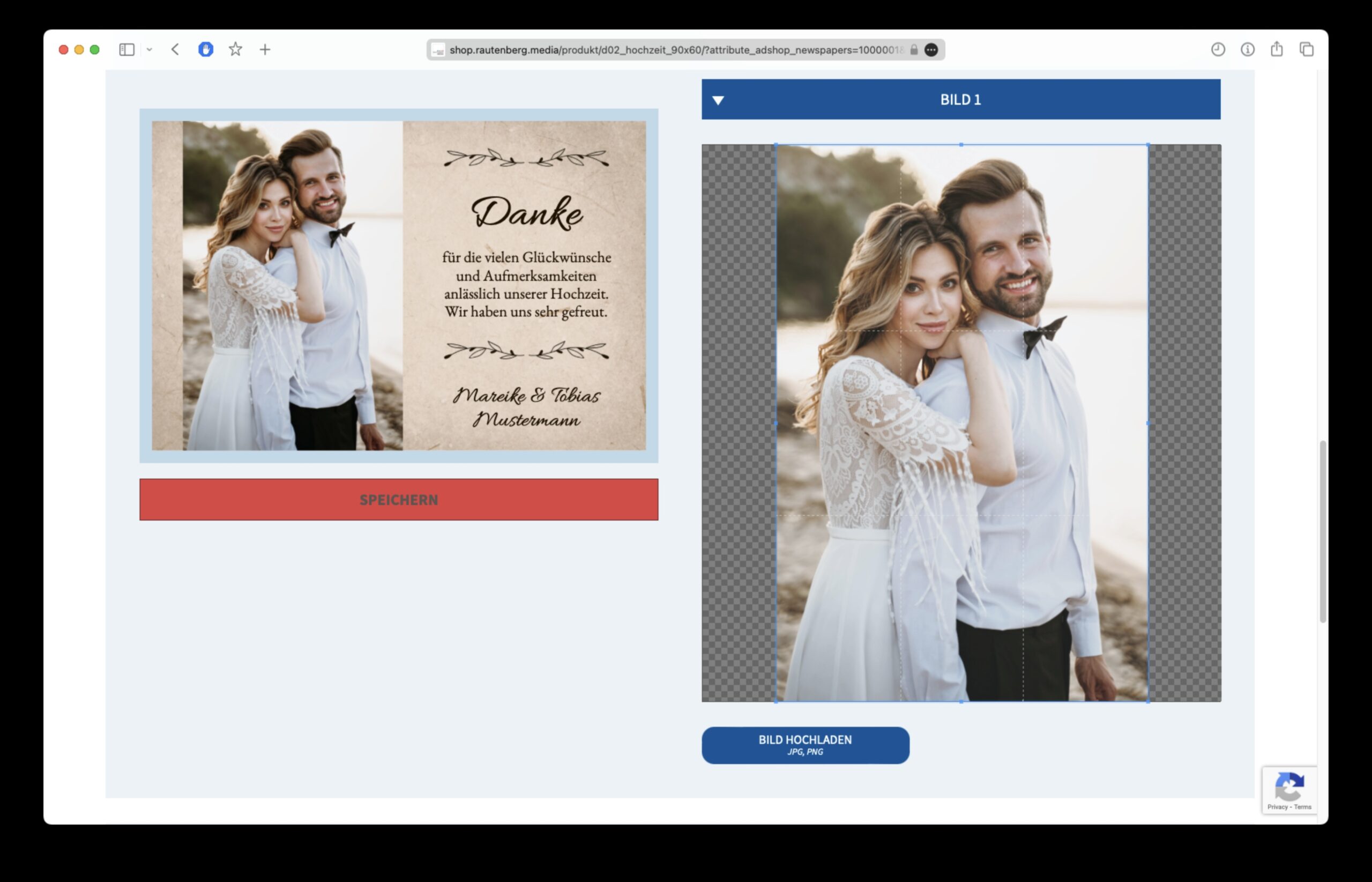Collapse the BILD 1 section triangle
The width and height of the screenshot is (1372, 882).
coord(718,100)
